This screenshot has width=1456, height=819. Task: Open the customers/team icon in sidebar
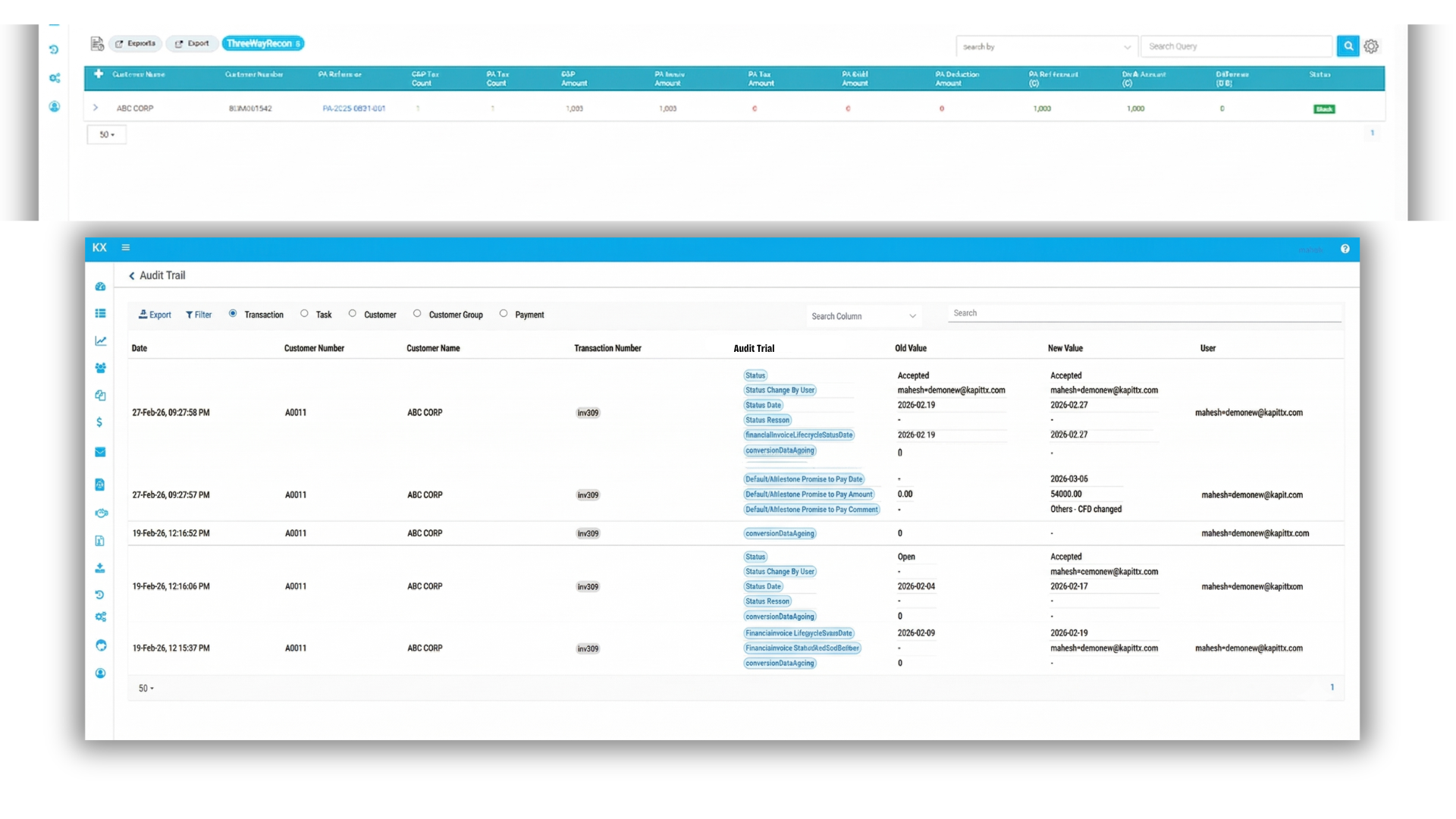tap(100, 368)
